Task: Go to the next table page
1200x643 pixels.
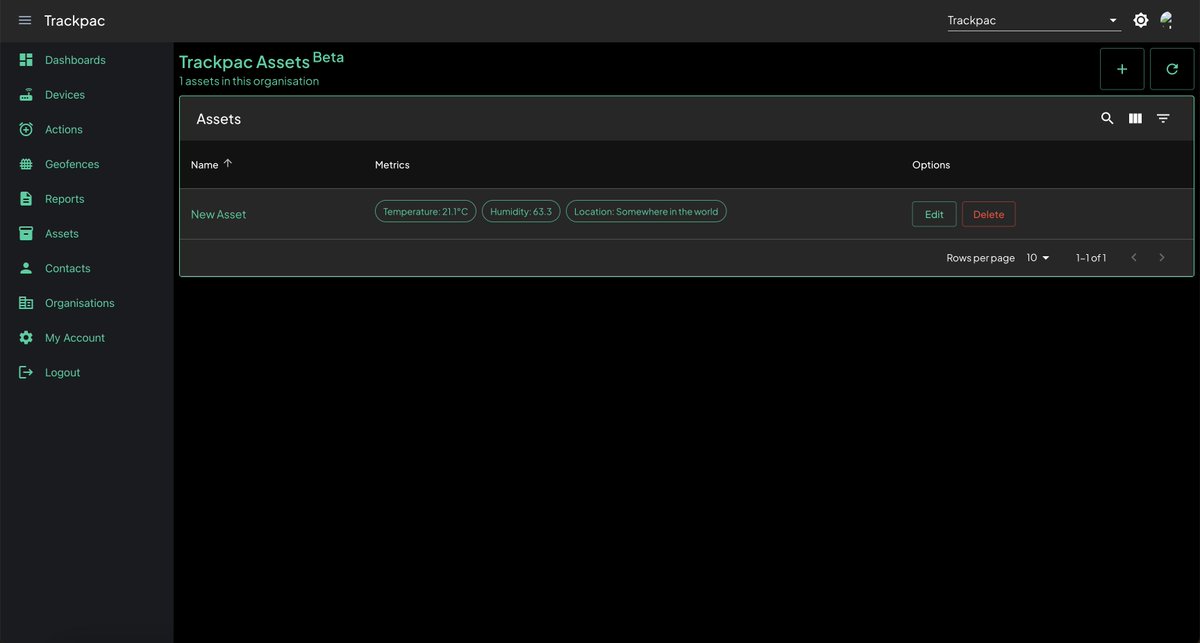Action: click(x=1162, y=258)
